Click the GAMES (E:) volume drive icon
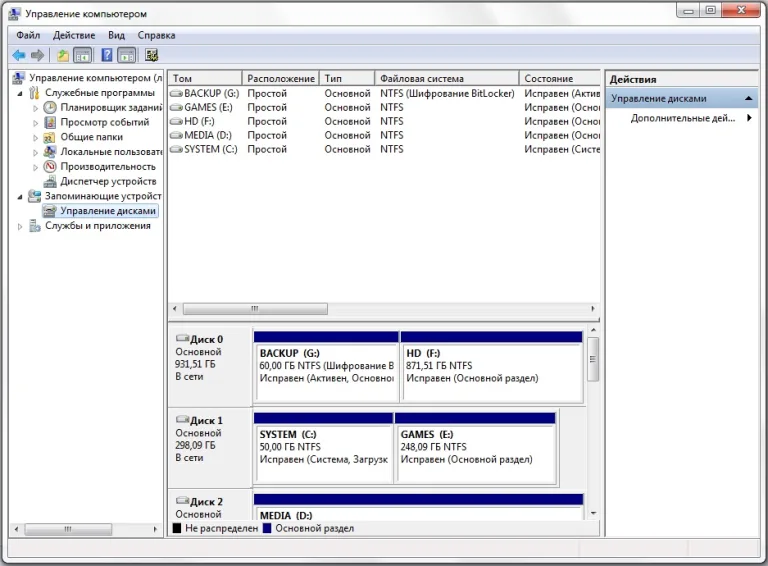Viewport: 768px width, 566px height. click(176, 107)
